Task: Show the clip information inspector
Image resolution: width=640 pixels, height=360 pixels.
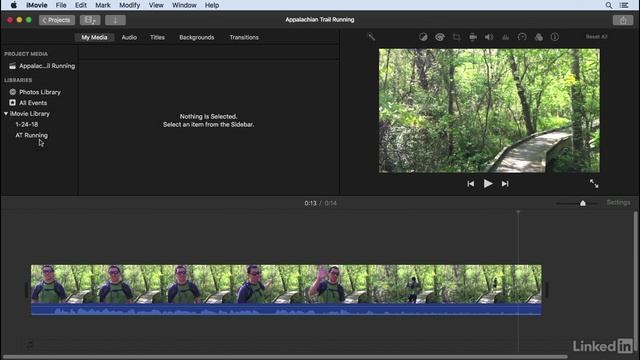Action: (555, 37)
